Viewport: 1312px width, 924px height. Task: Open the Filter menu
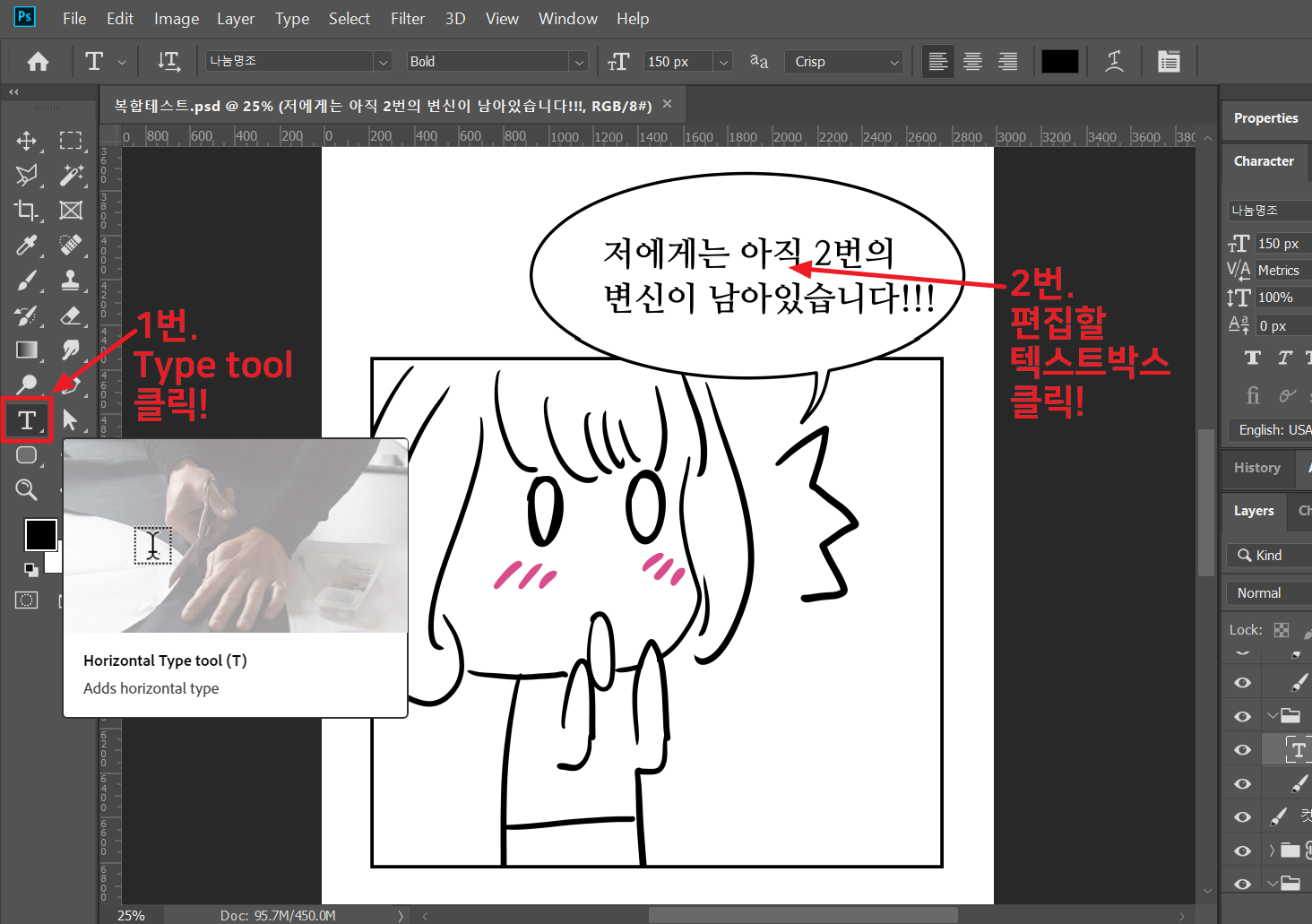(x=408, y=18)
